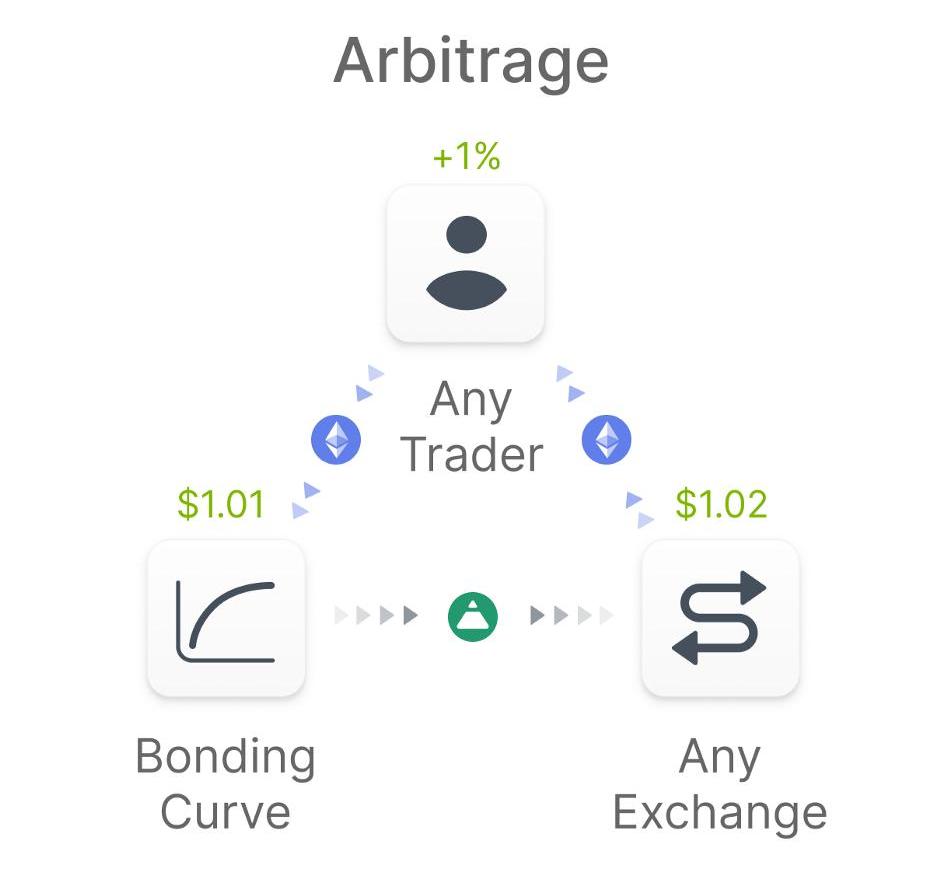This screenshot has width=933, height=873.
Task: Click the blue arrows above $1.02 price
Action: [640, 510]
